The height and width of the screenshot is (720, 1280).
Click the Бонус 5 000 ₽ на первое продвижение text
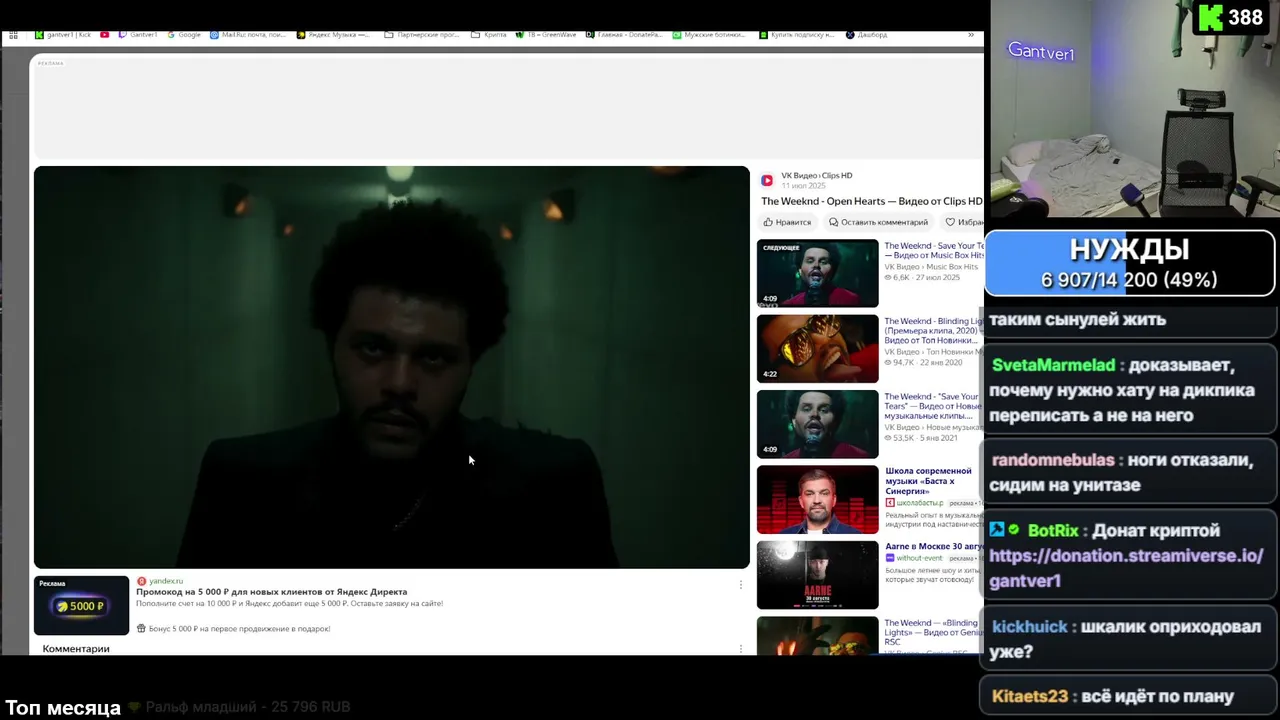click(x=239, y=629)
